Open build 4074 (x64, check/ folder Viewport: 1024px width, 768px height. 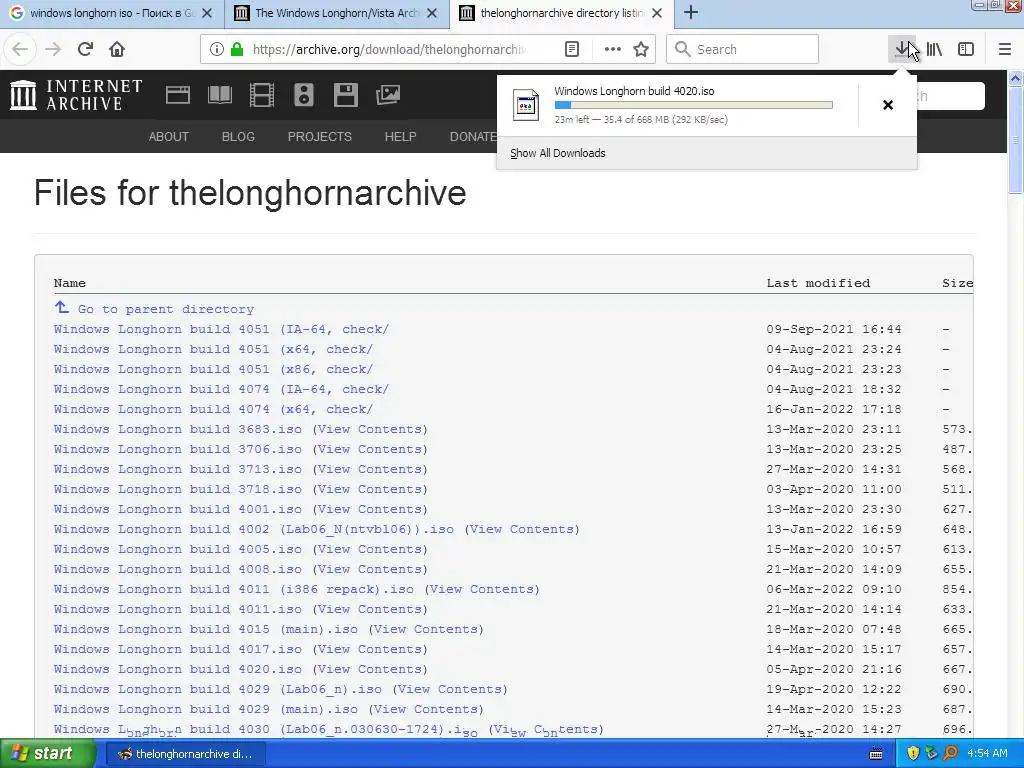click(x=214, y=409)
